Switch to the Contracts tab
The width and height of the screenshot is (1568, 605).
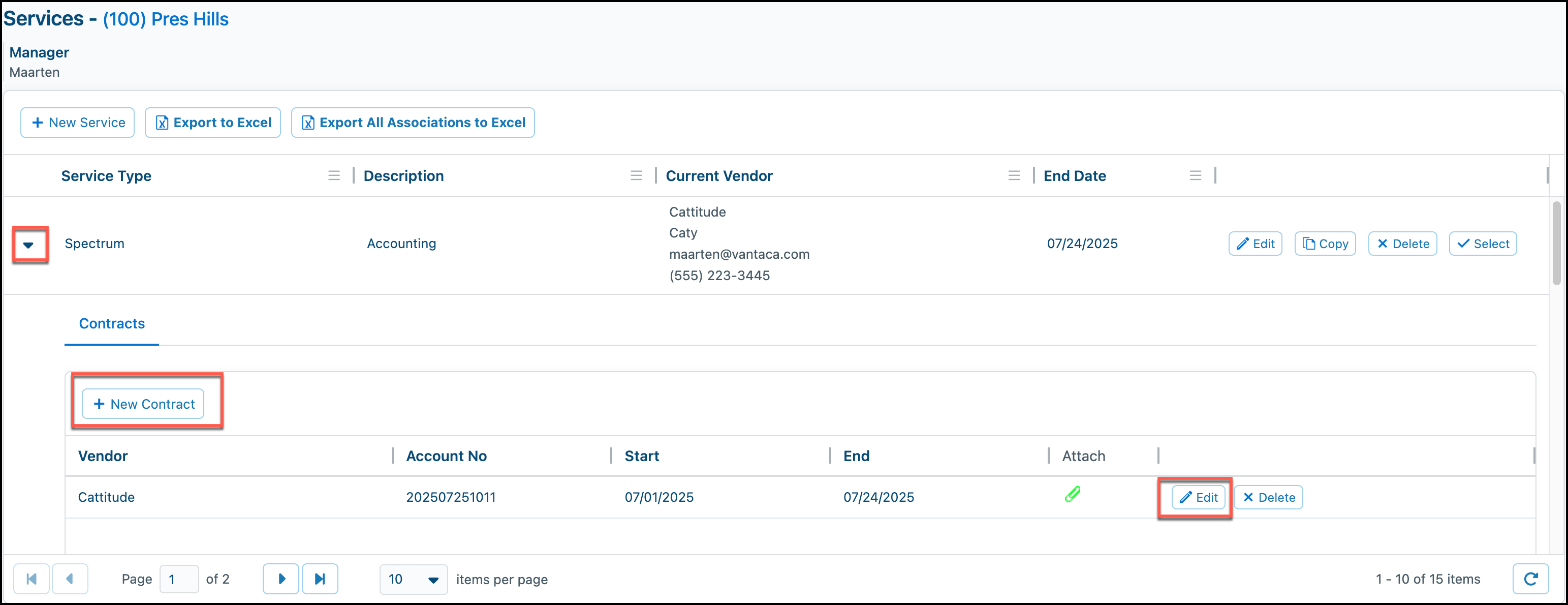112,323
